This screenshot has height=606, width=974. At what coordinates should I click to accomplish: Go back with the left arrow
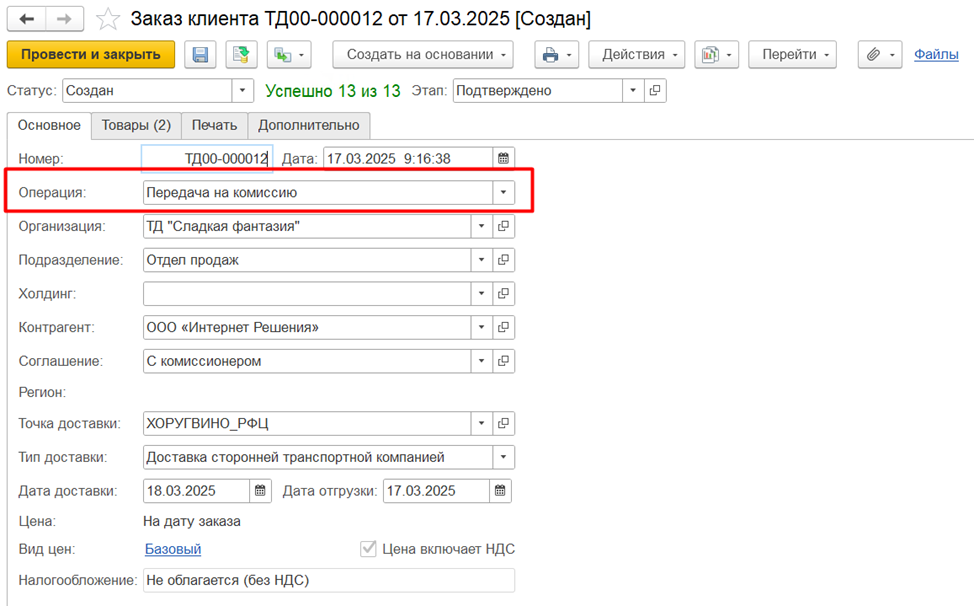tap(27, 19)
